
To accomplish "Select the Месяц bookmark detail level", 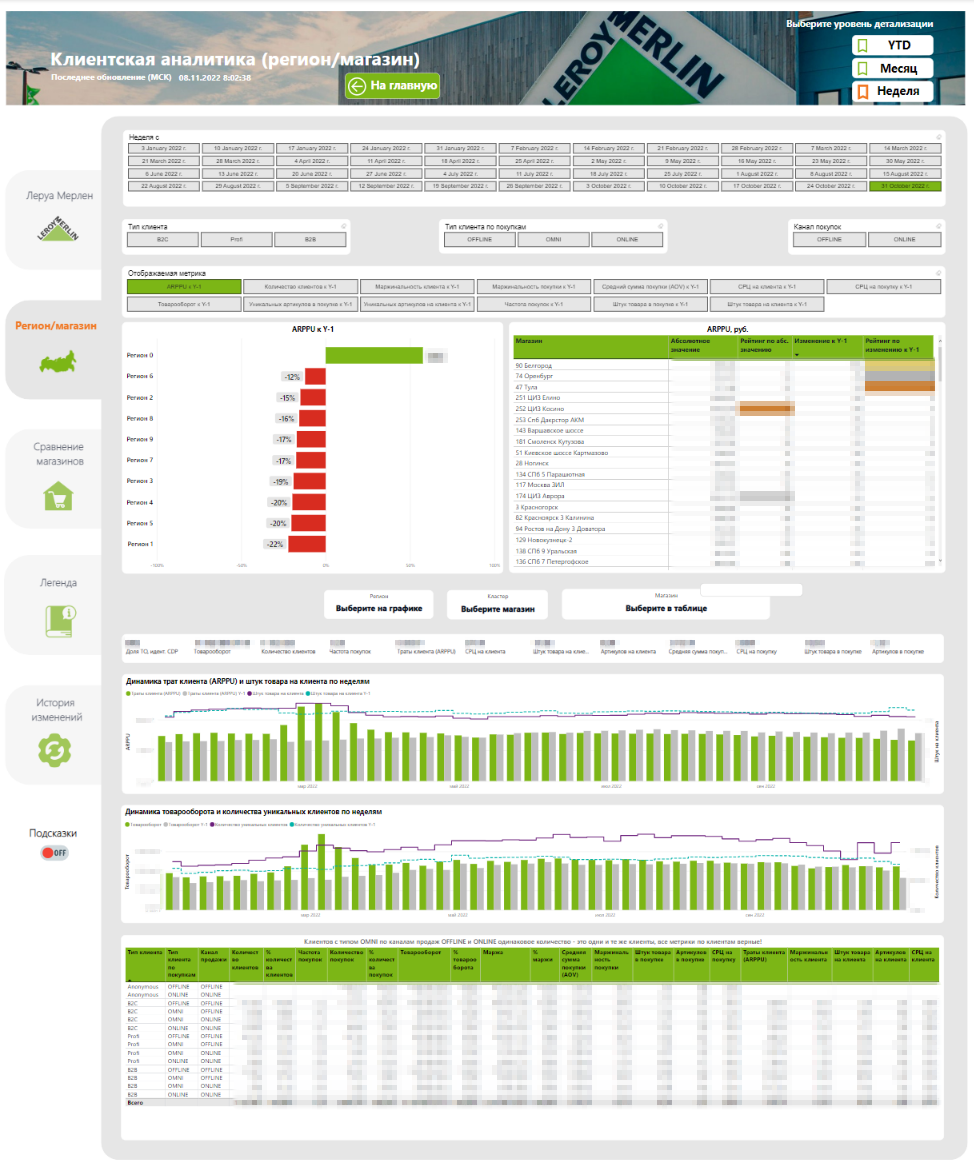I will (893, 68).
